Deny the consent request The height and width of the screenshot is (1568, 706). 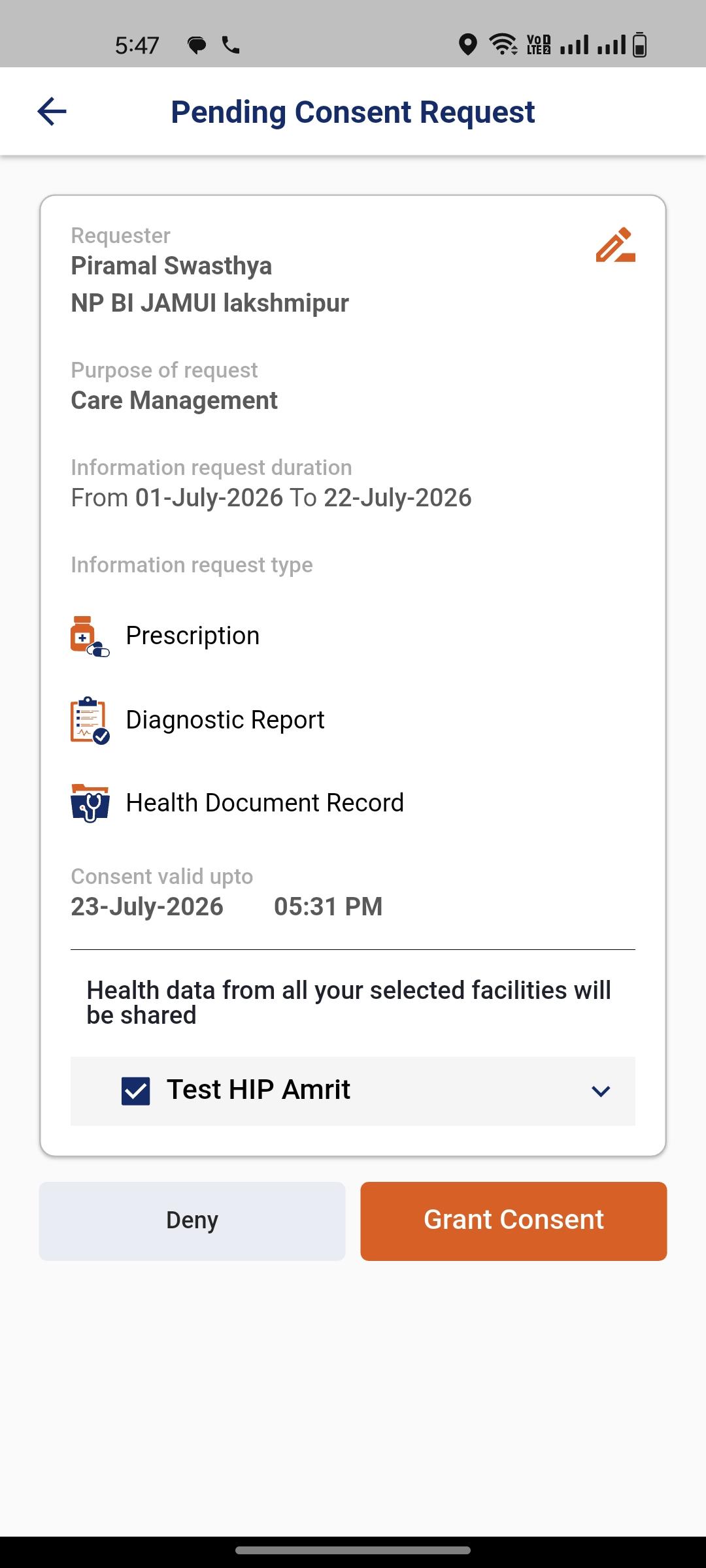pos(192,1221)
